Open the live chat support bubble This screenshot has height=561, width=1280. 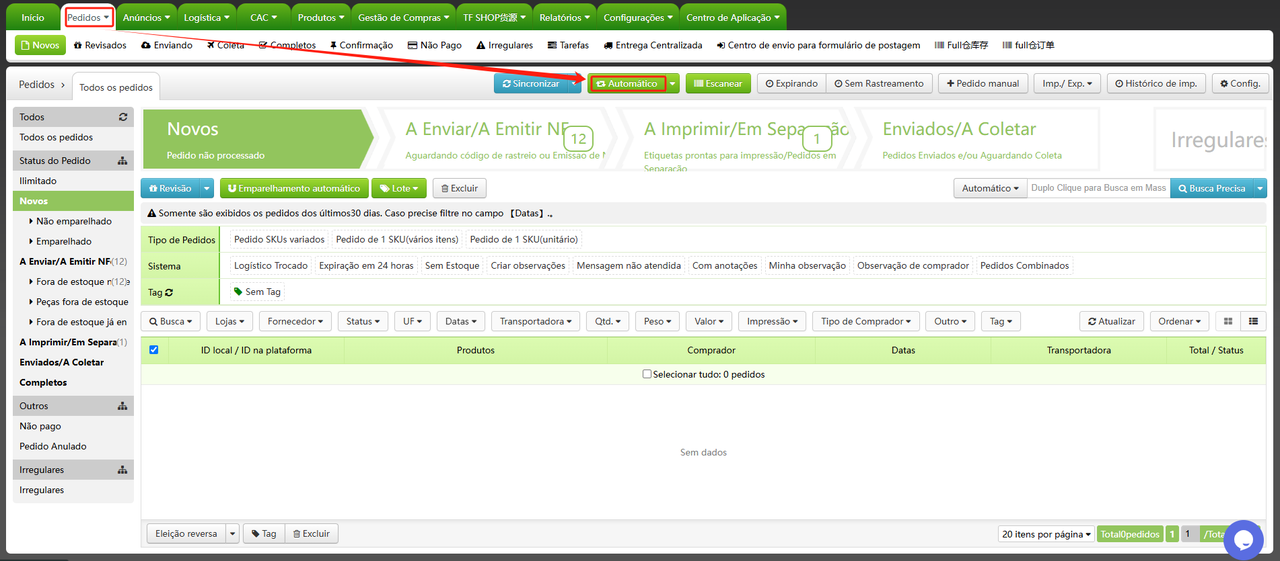[x=1243, y=540]
